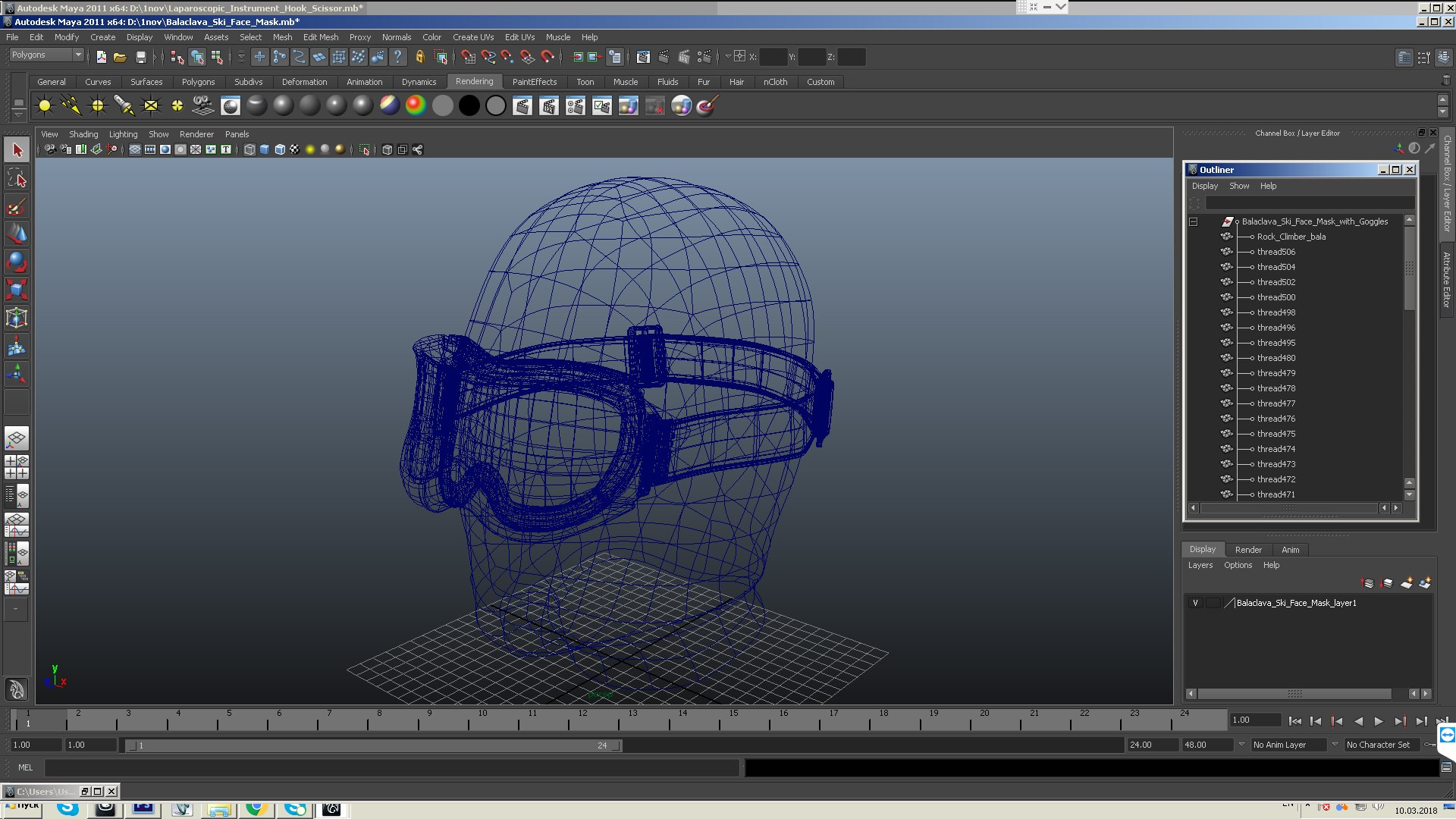Toggle isolate select in panel toolbar
Screen dimensions: 1456x819
click(x=365, y=149)
